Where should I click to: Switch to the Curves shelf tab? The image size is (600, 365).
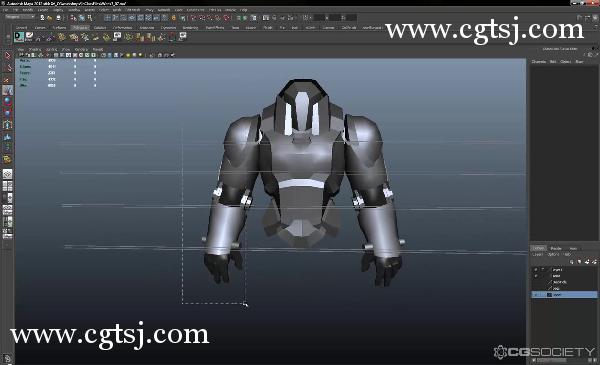(x=40, y=28)
